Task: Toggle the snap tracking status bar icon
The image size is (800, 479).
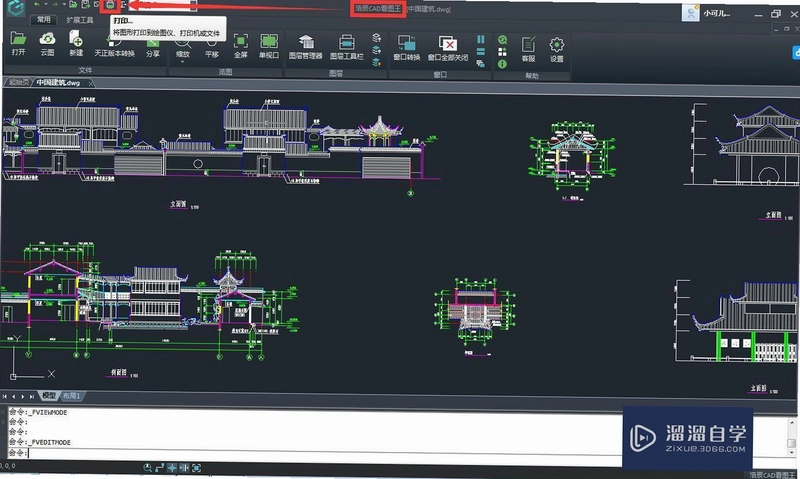Action: point(184,467)
